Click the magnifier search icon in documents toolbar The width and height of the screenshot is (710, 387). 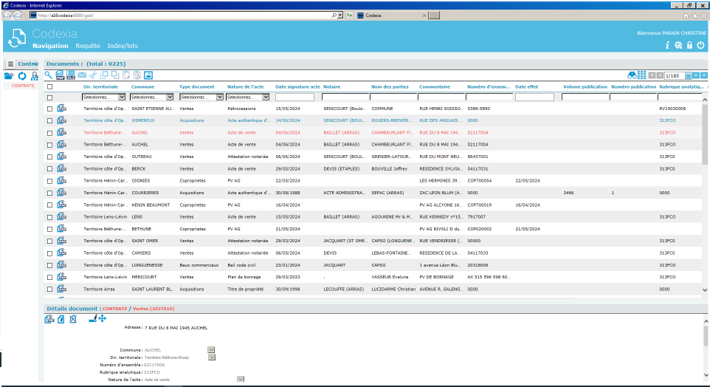point(48,75)
